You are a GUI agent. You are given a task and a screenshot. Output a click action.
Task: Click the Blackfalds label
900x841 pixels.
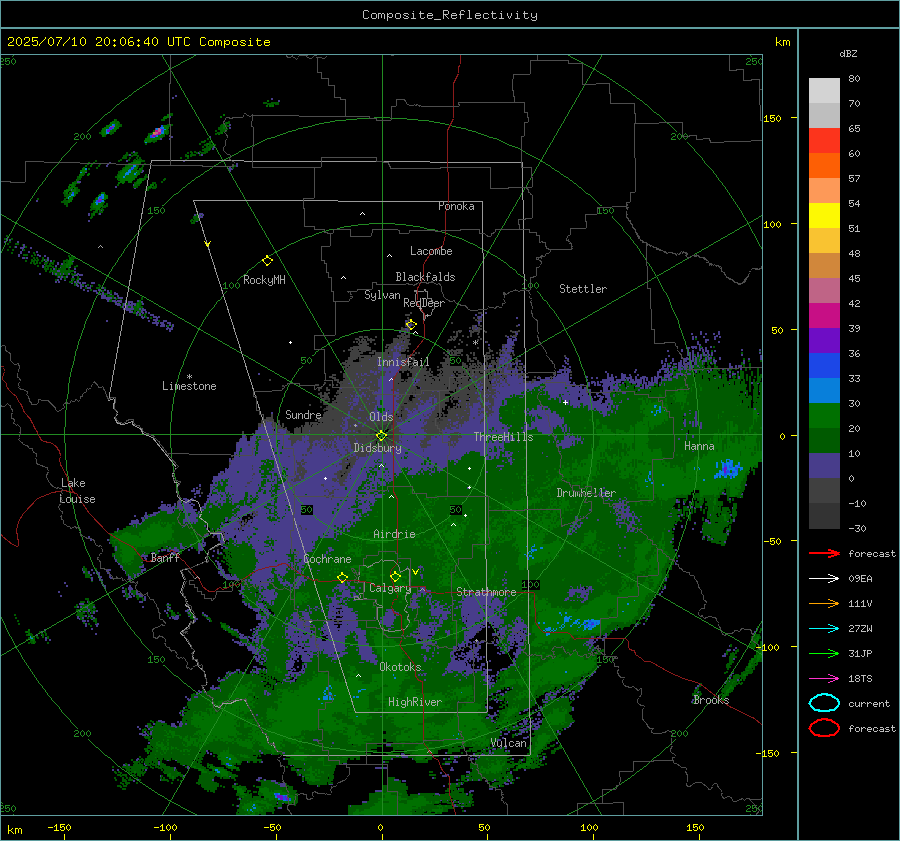[425, 277]
